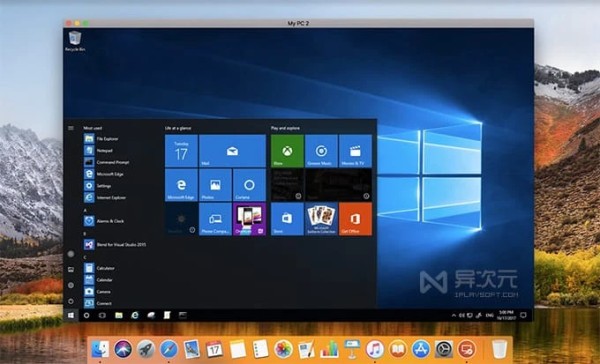This screenshot has height=364, width=600.
Task: Open the purple OneNote tile
Action: pyautogui.click(x=249, y=219)
